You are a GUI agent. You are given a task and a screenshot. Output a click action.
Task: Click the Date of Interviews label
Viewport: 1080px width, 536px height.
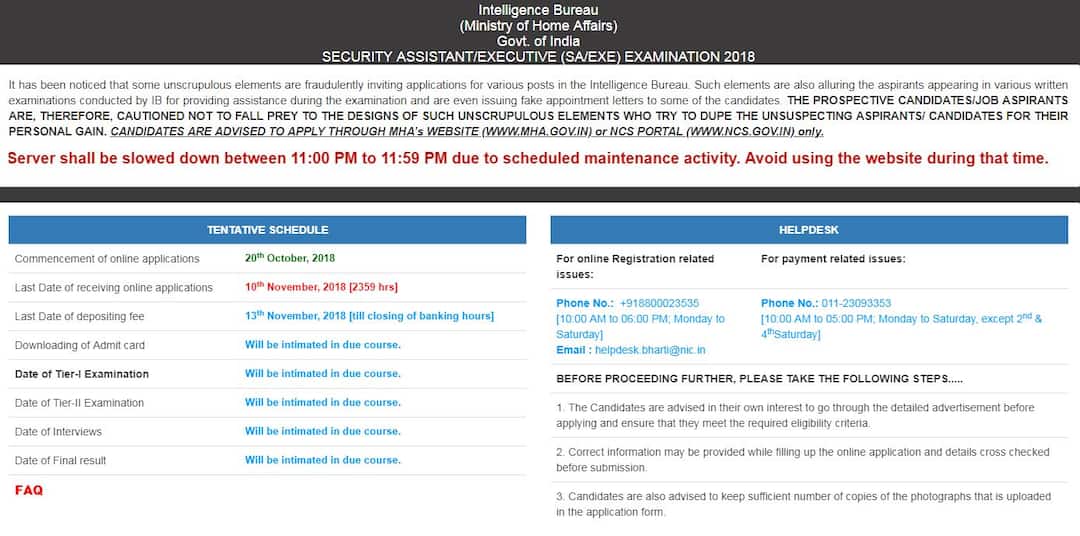click(x=58, y=432)
